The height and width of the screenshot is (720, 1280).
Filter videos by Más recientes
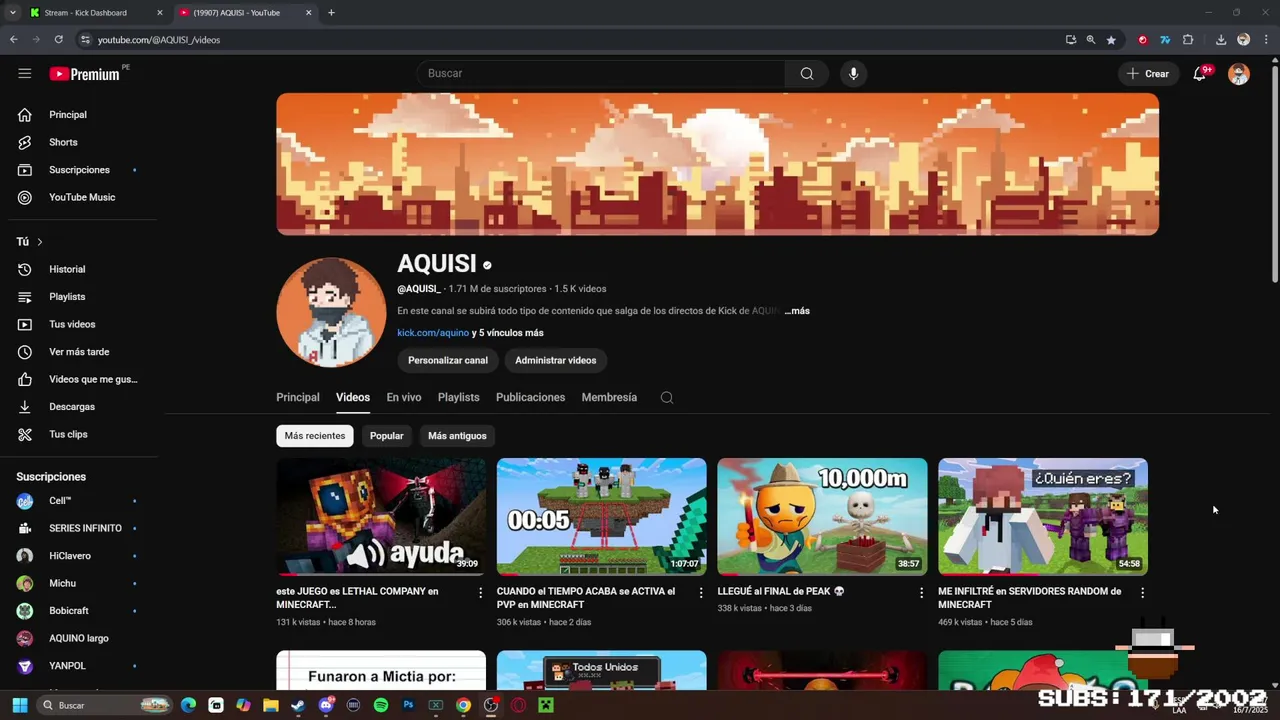click(315, 436)
